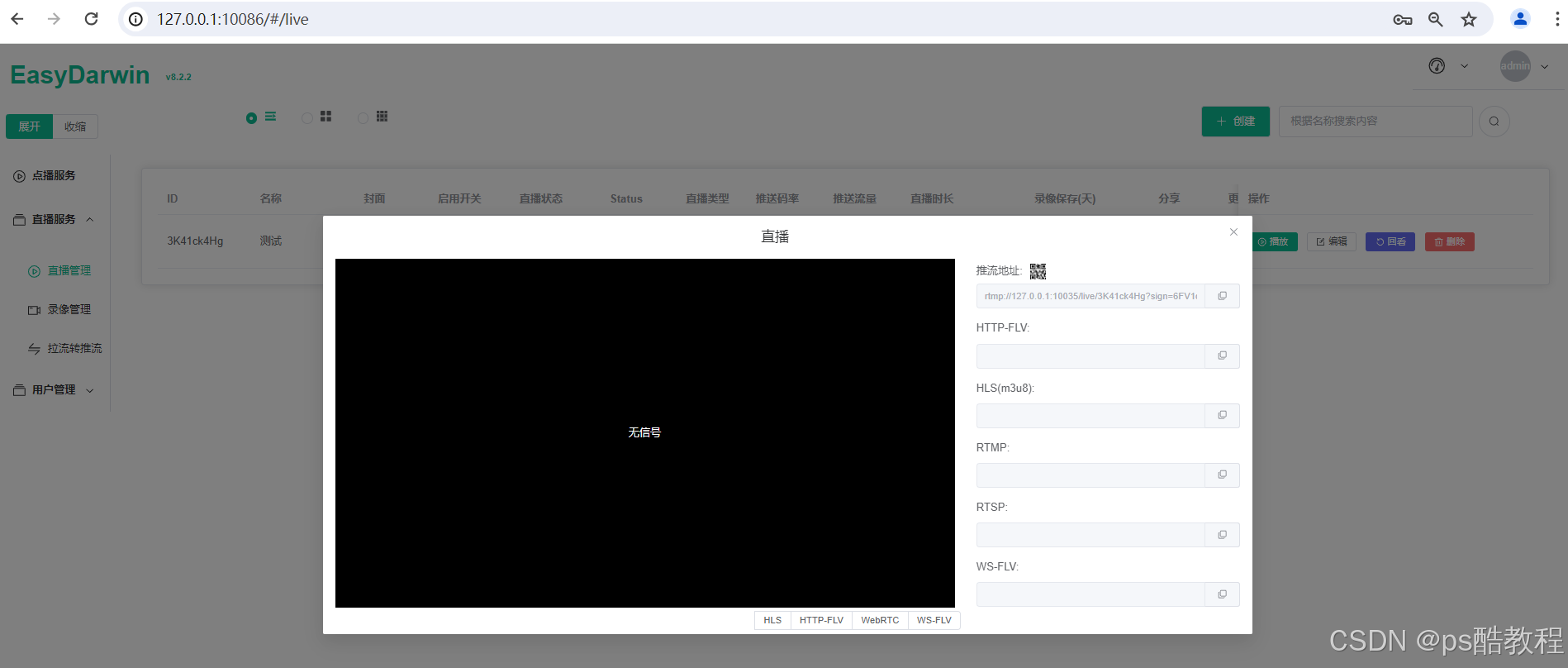
Task: Switch player to HTTP-FLV
Action: (x=821, y=620)
